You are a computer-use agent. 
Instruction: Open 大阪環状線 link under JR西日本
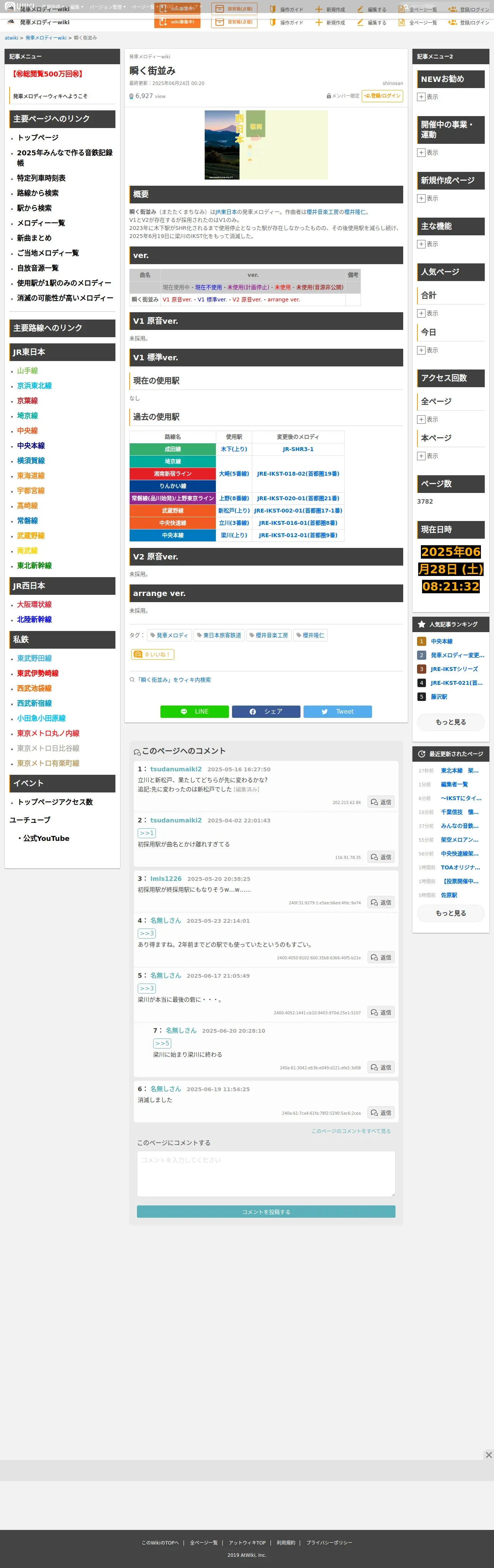[34, 604]
